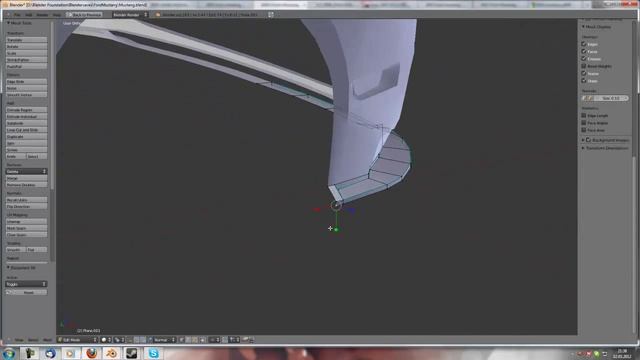Open Firefox from the taskbar

92,353
